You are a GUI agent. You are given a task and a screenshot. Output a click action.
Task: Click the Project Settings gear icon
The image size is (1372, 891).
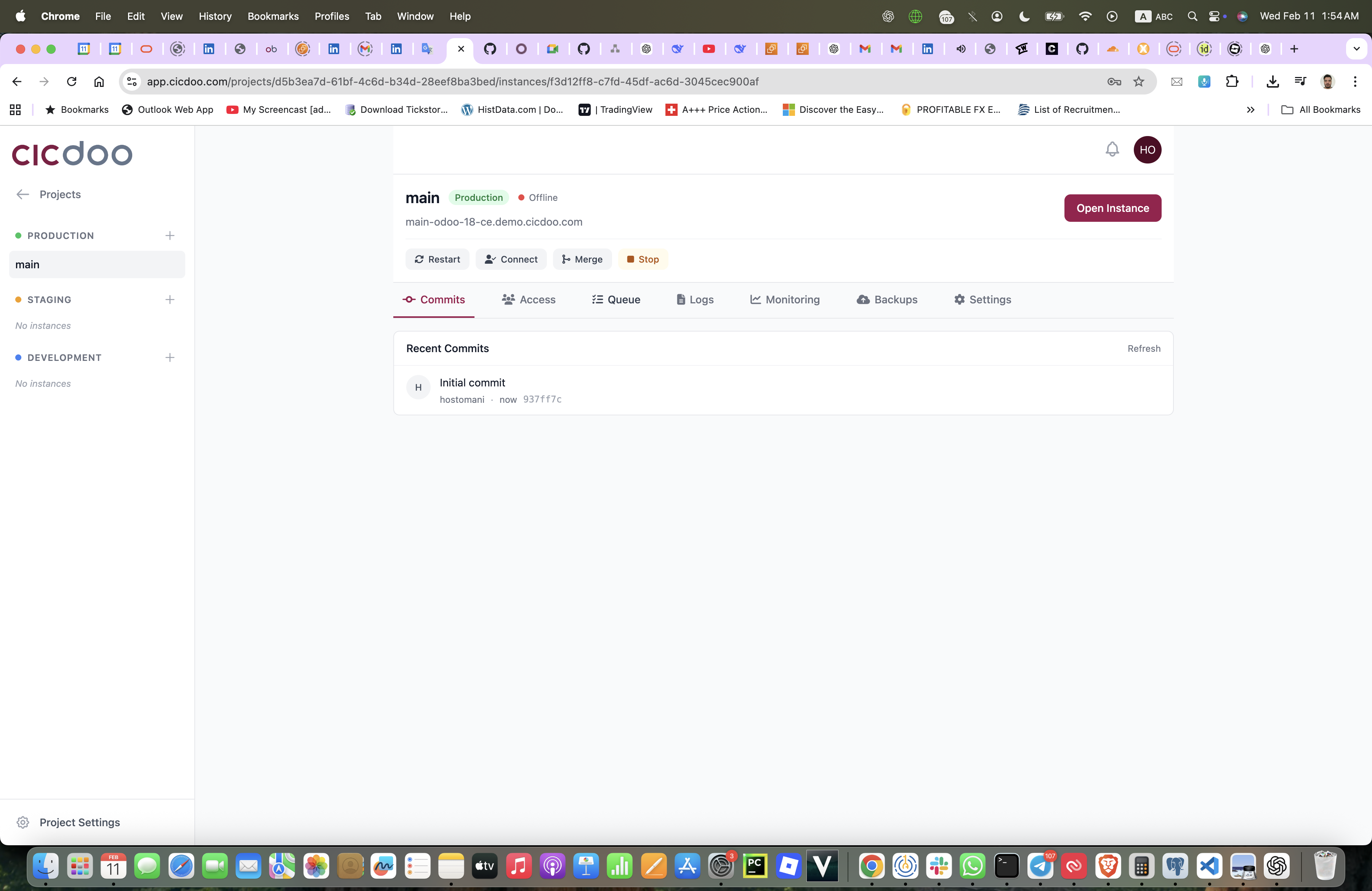tap(23, 822)
